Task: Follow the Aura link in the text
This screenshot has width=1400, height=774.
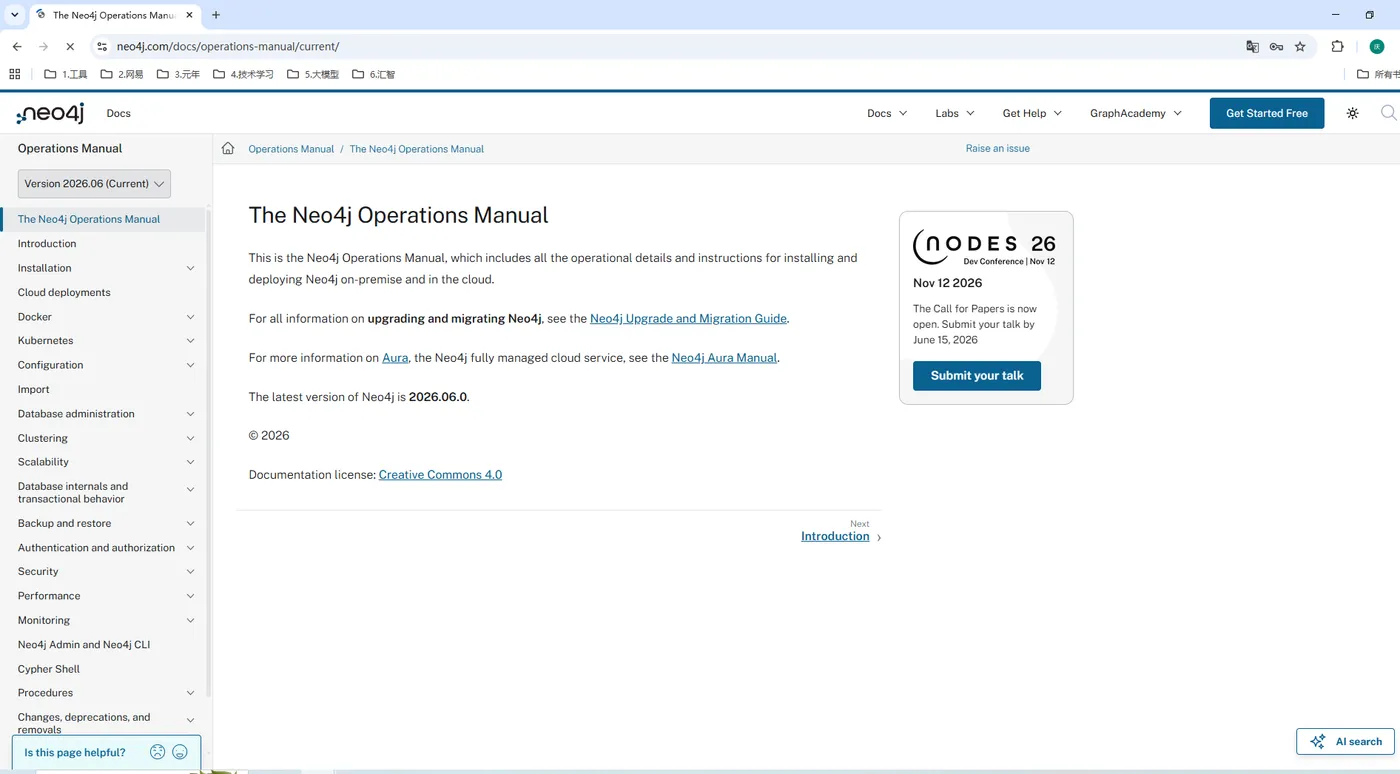Action: [x=395, y=358]
